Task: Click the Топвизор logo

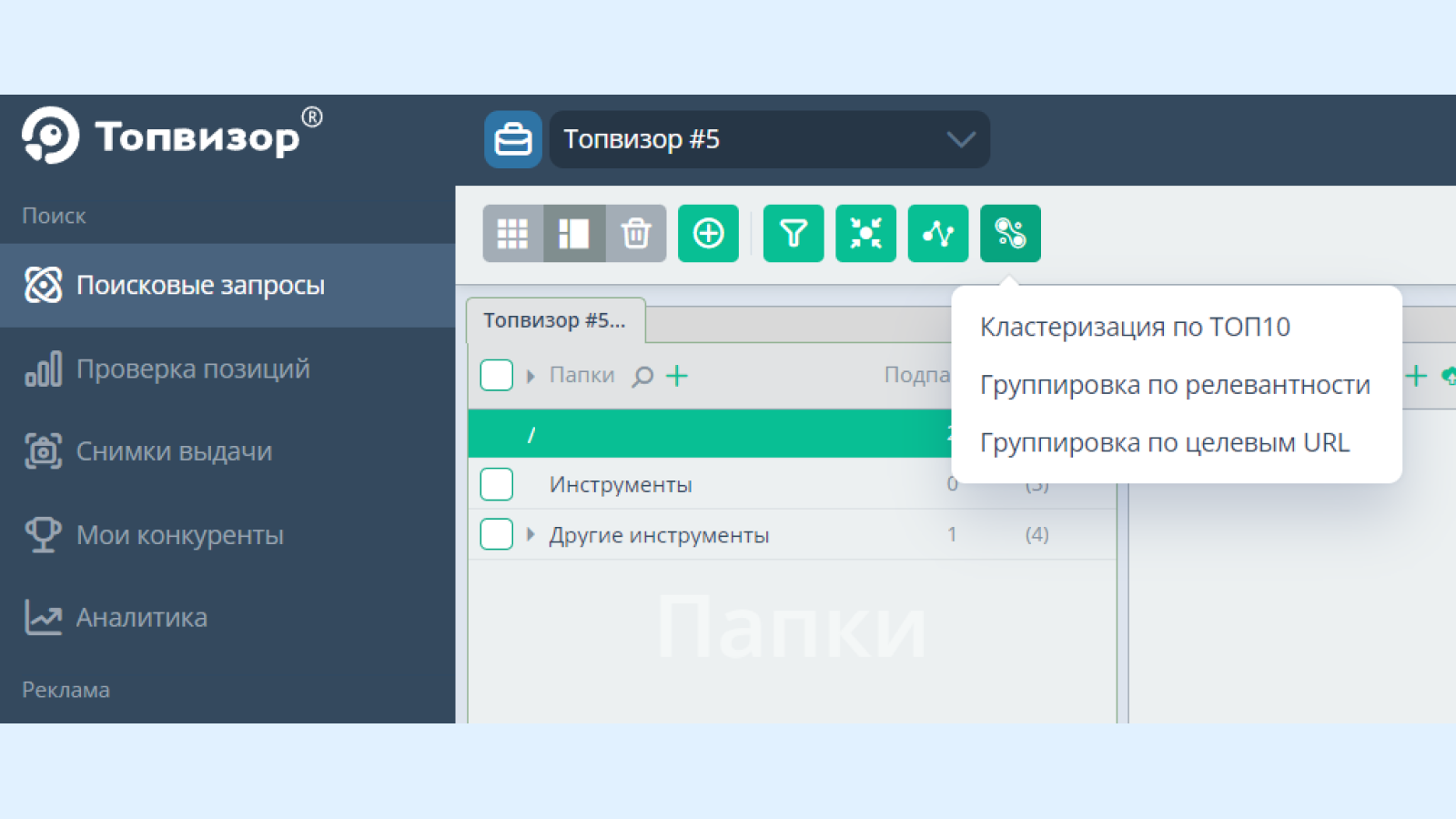Action: point(172,136)
